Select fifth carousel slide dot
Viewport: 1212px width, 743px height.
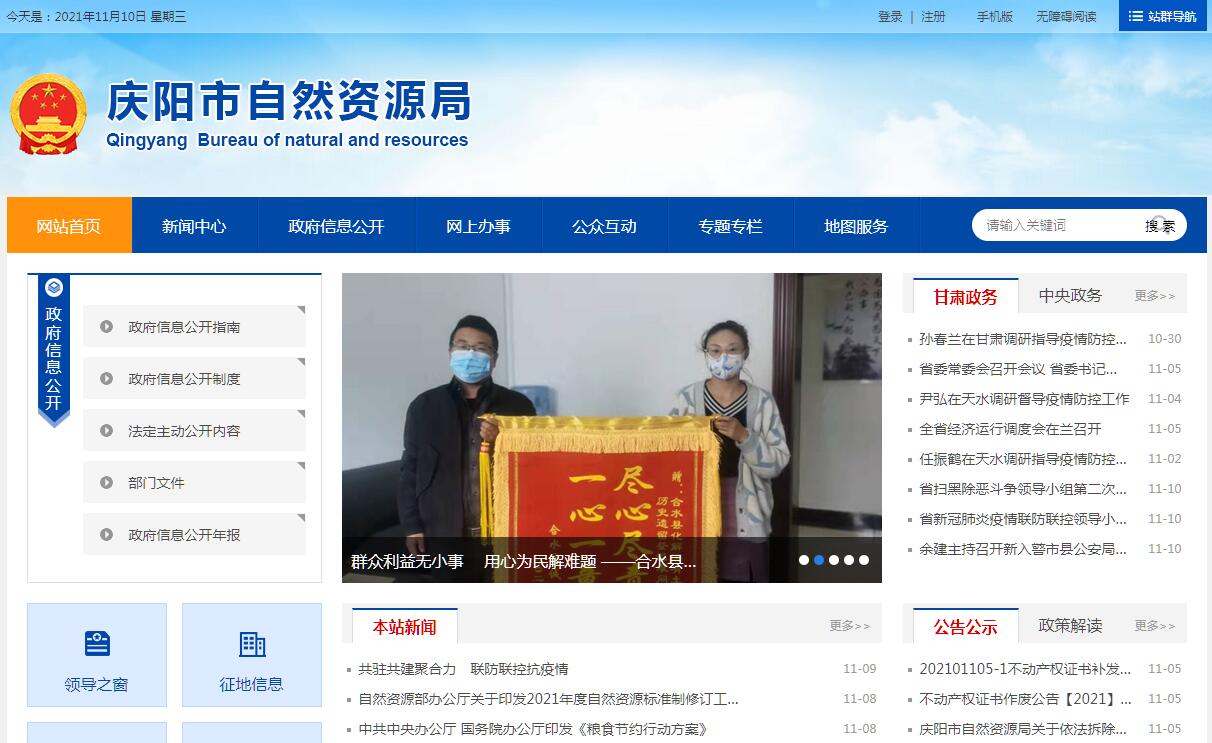coord(864,560)
